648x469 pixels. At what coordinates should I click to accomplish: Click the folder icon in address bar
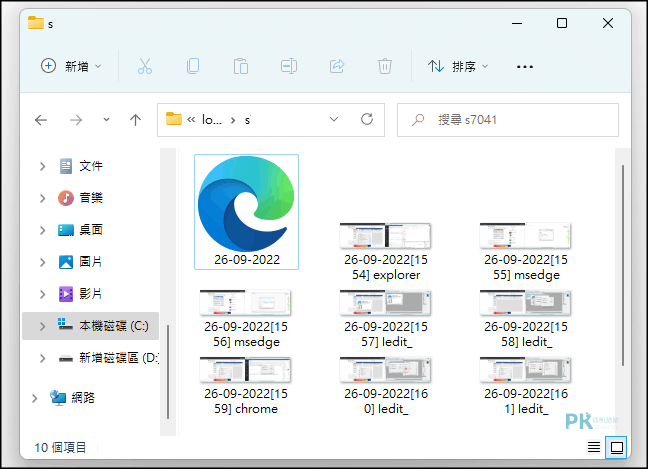pos(174,119)
